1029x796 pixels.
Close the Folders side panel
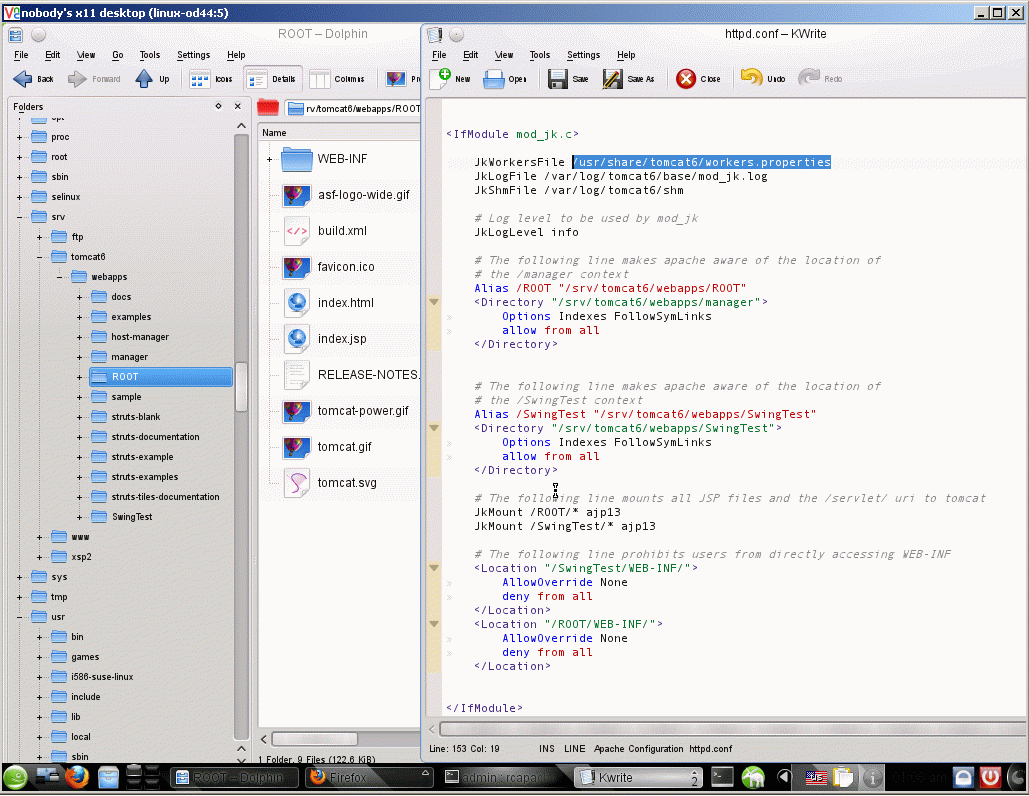pyautogui.click(x=238, y=106)
